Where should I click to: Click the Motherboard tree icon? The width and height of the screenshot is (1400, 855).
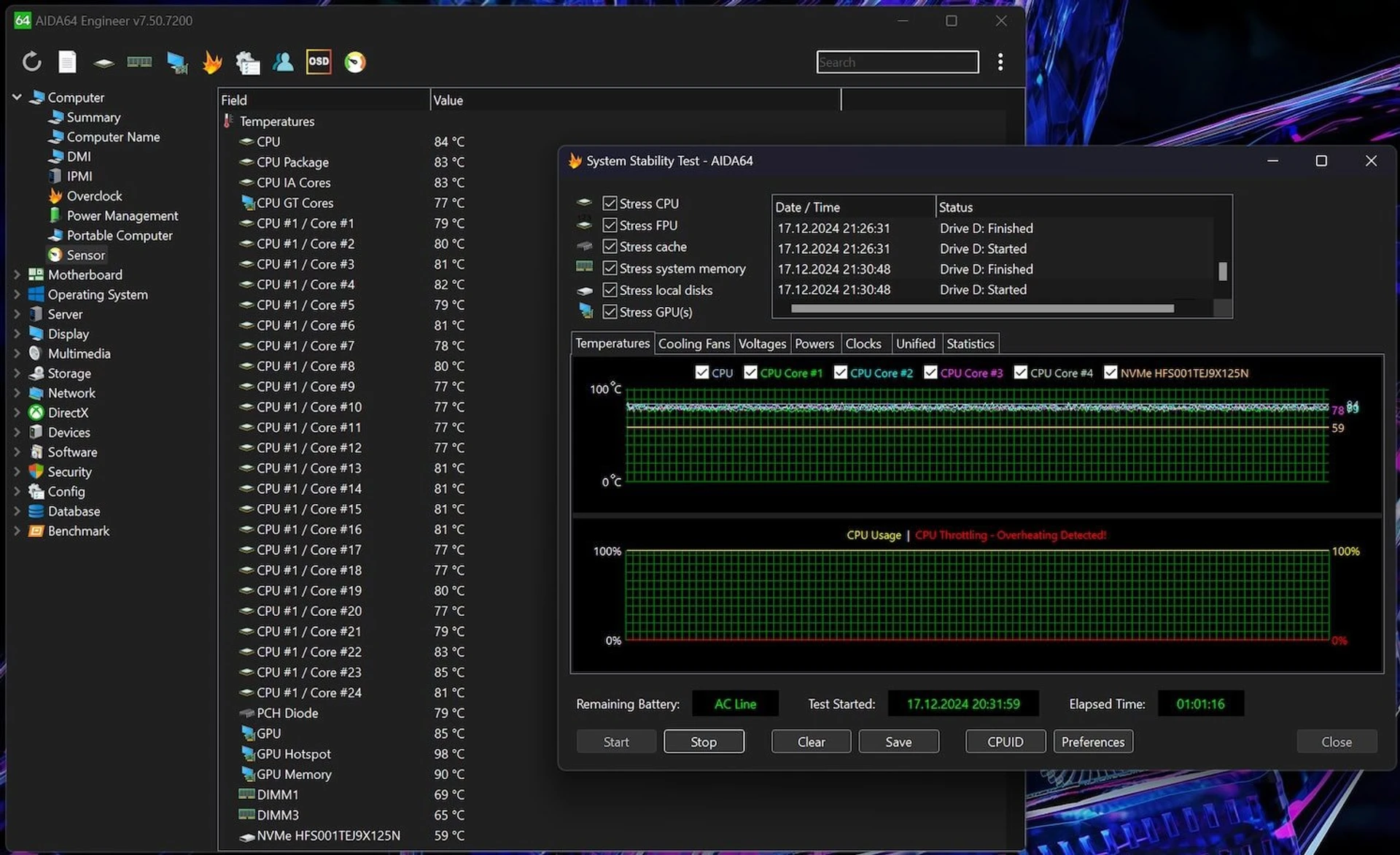click(x=36, y=275)
